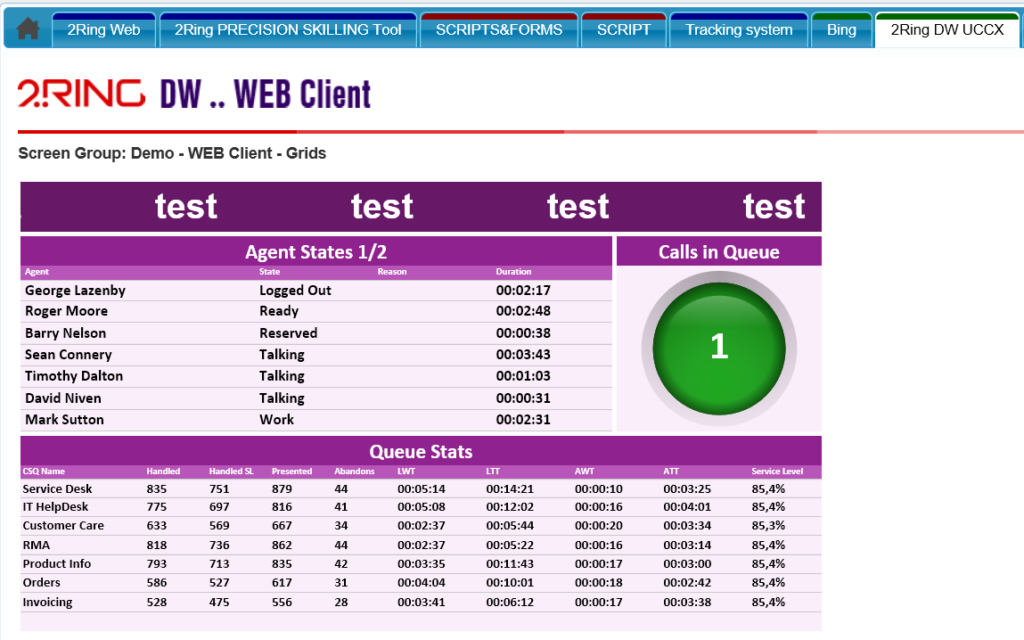Screen dimensions: 1024x640
Task: Select agent Mark Sutton
Action: 64,420
